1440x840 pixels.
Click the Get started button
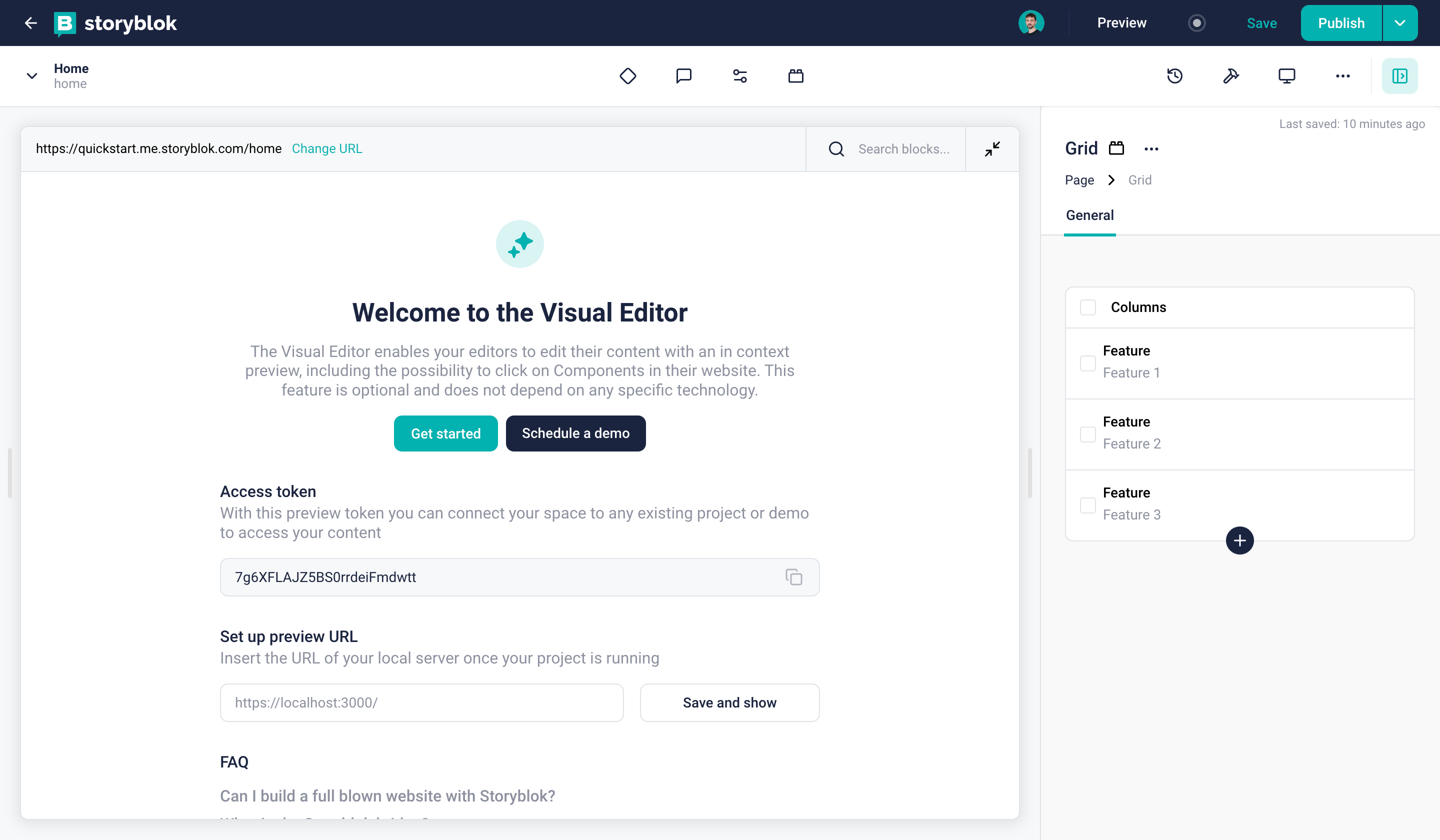(x=445, y=433)
